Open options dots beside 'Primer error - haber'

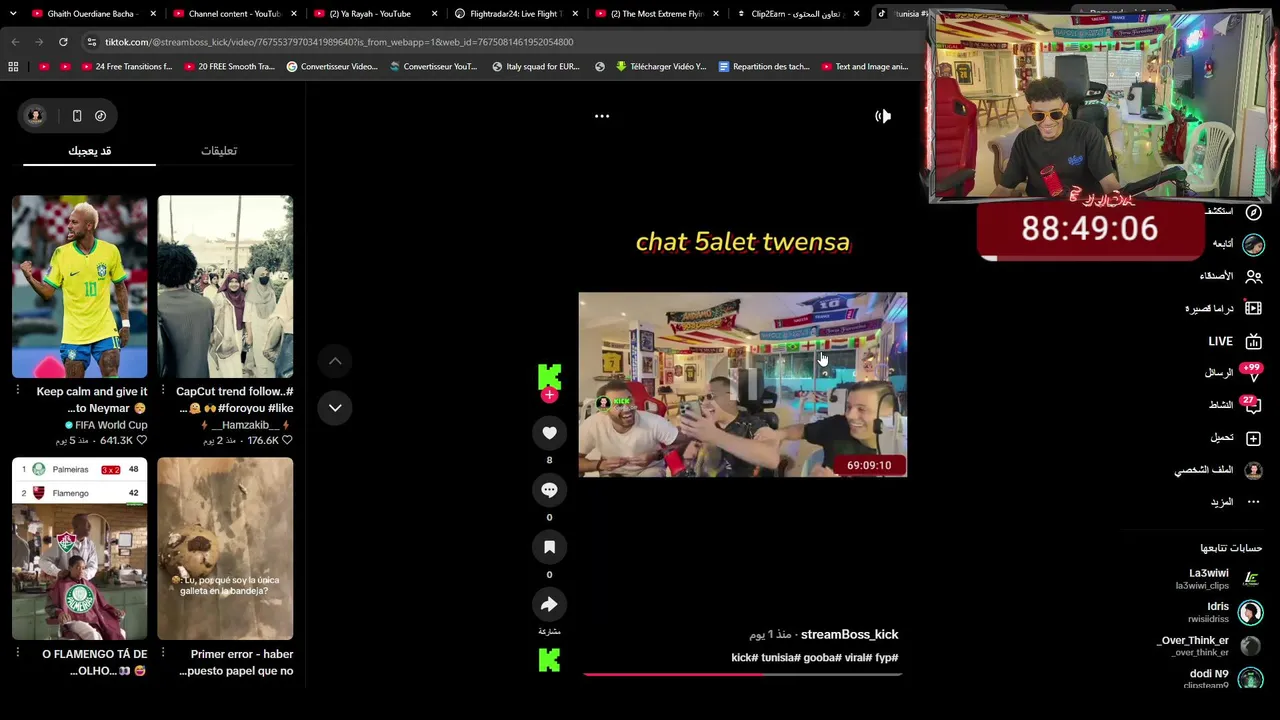point(163,653)
